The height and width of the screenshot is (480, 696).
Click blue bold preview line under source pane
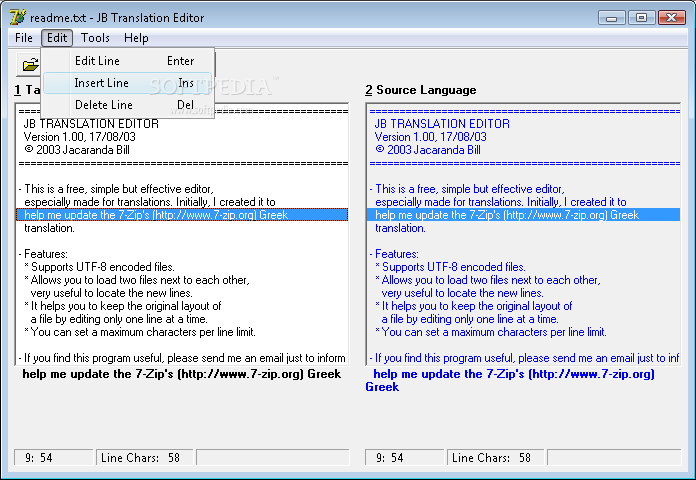510,380
